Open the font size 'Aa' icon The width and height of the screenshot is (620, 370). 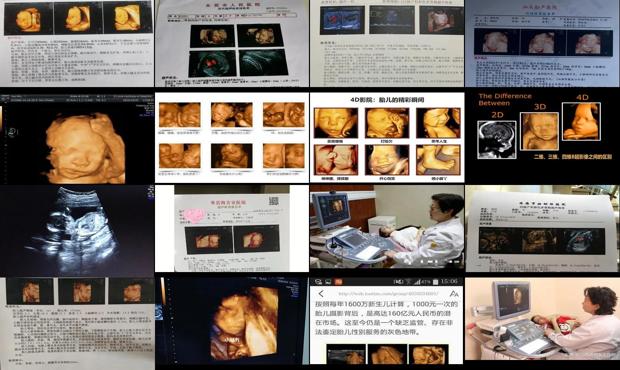click(454, 294)
